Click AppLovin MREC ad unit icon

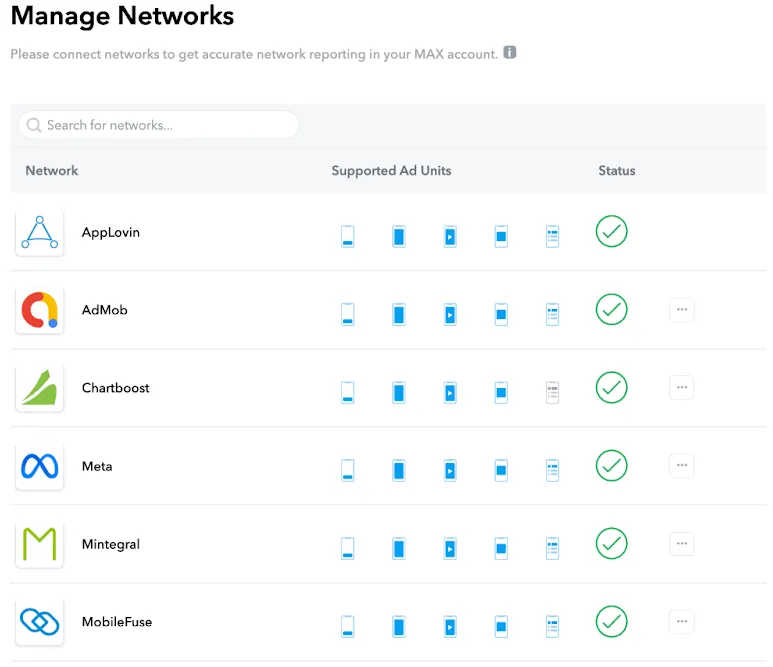(501, 236)
